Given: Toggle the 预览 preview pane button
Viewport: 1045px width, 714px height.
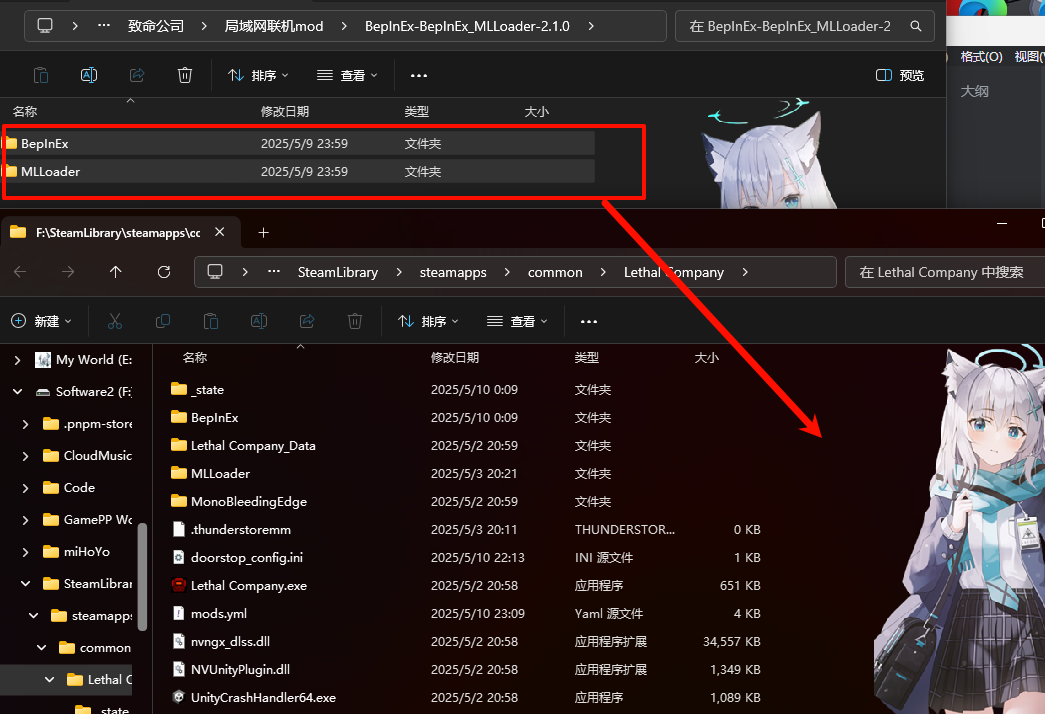Looking at the screenshot, I should (x=899, y=75).
